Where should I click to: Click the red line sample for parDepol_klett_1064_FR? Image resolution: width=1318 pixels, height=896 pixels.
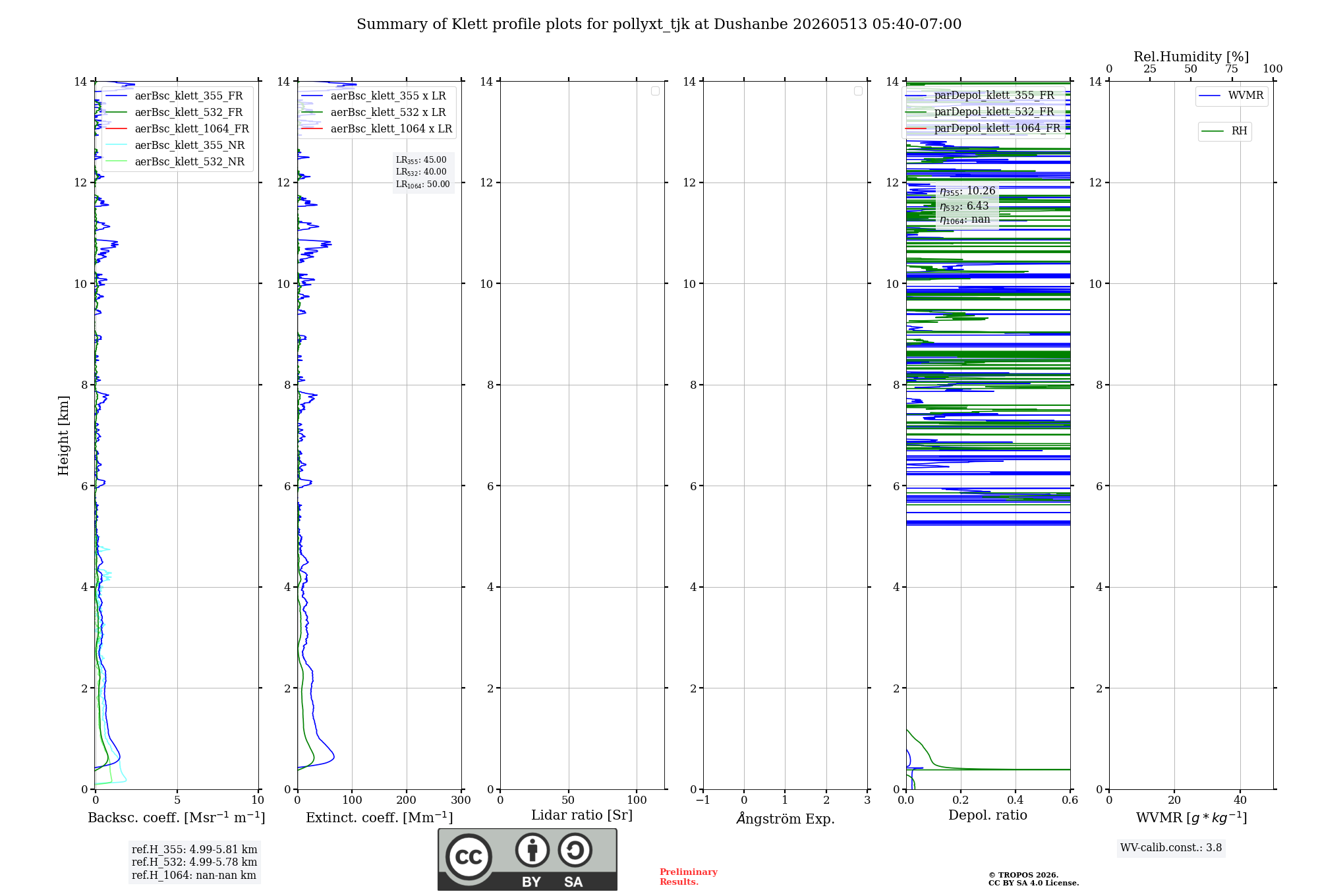916,128
